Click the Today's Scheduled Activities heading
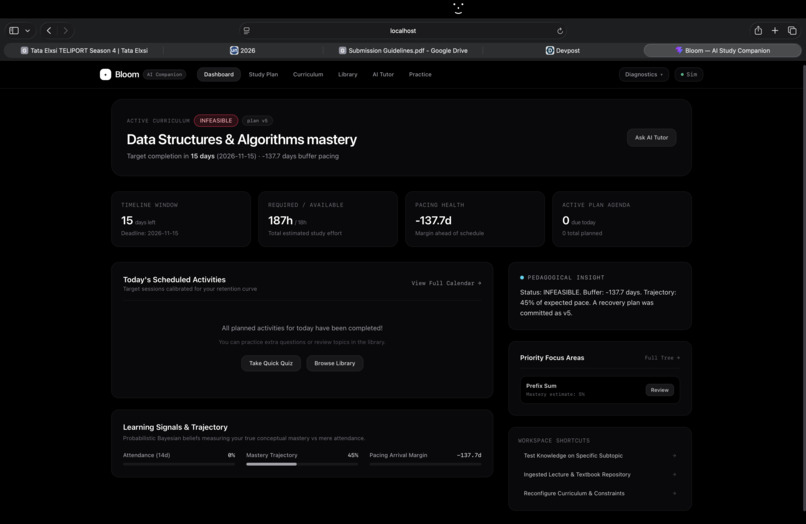This screenshot has height=524, width=806. coord(174,280)
